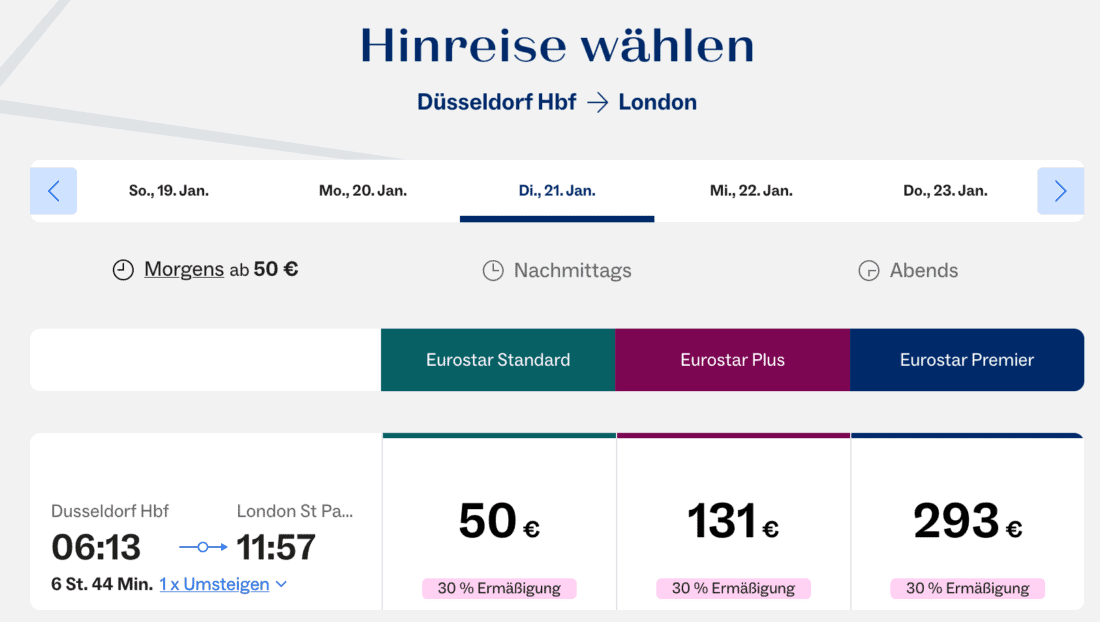The width and height of the screenshot is (1100, 622).
Task: Switch to Do., 23. Jan. date
Action: (945, 191)
